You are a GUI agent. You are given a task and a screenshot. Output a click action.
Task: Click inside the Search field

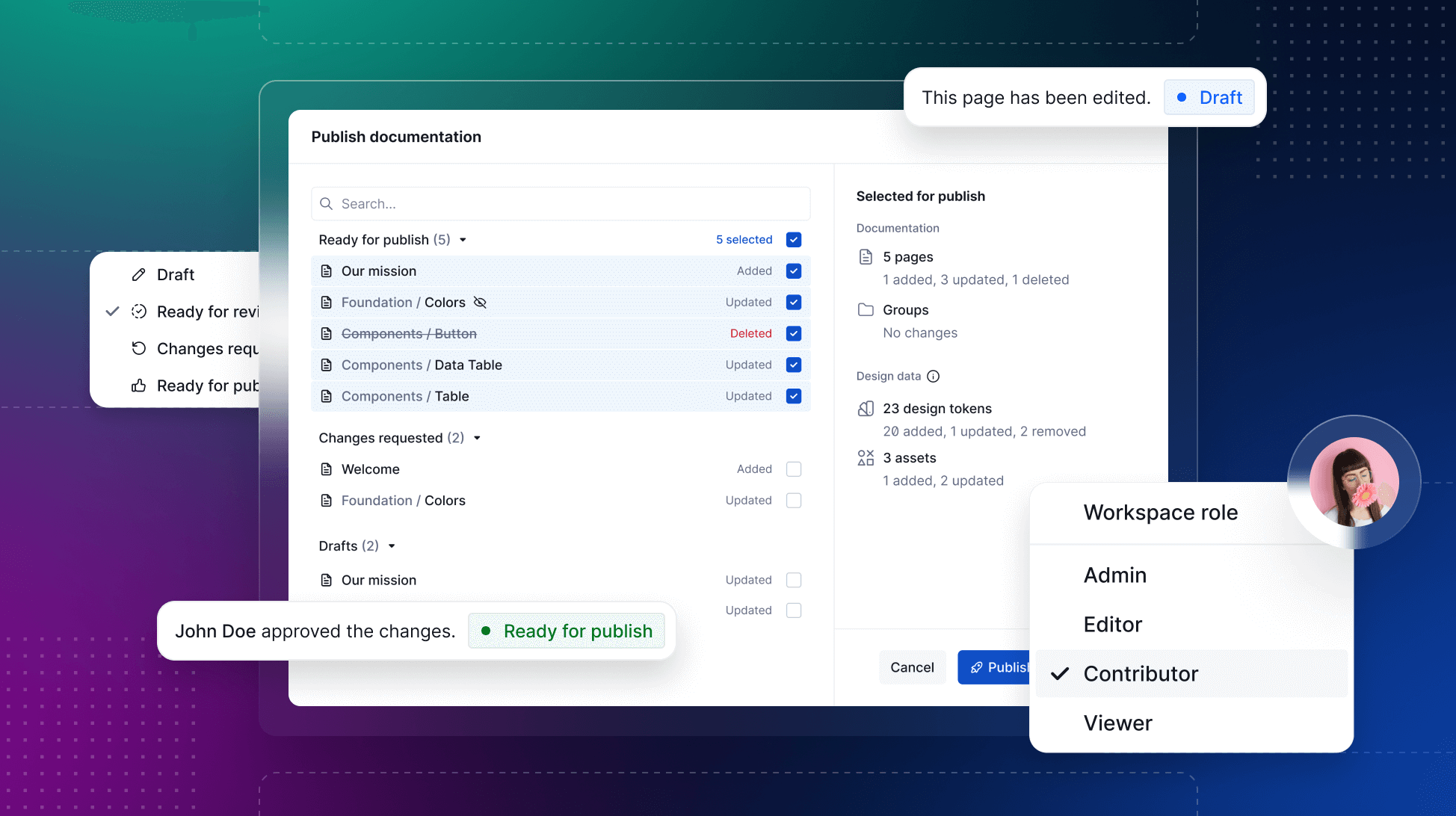[523, 203]
